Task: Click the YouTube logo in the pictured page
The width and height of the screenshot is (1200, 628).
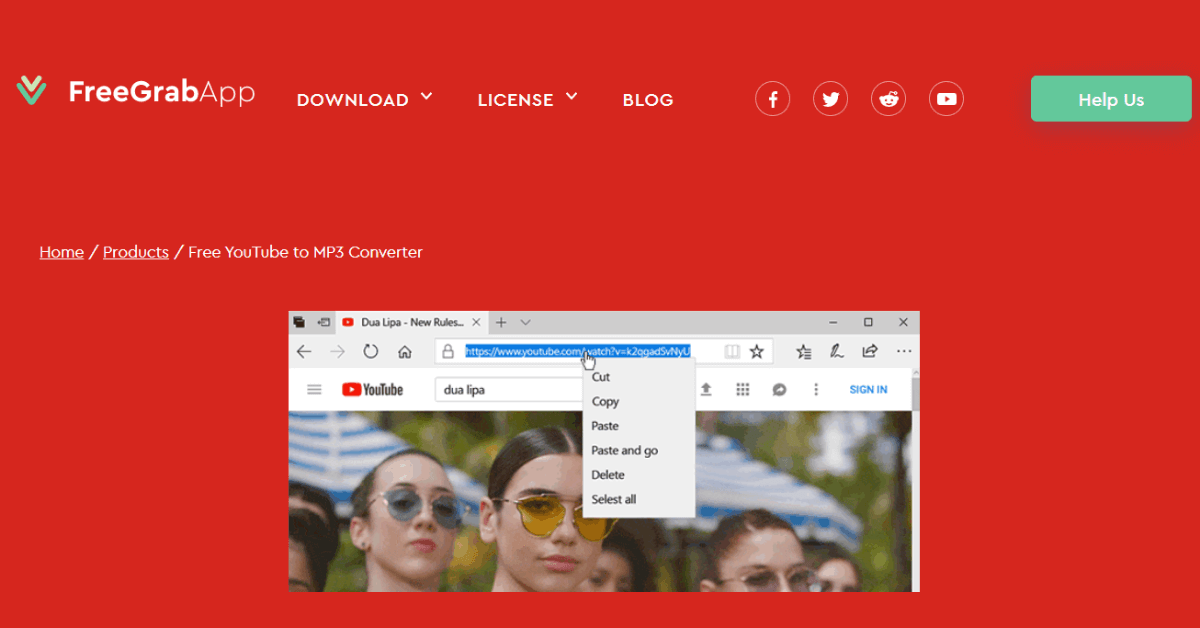Action: (372, 389)
